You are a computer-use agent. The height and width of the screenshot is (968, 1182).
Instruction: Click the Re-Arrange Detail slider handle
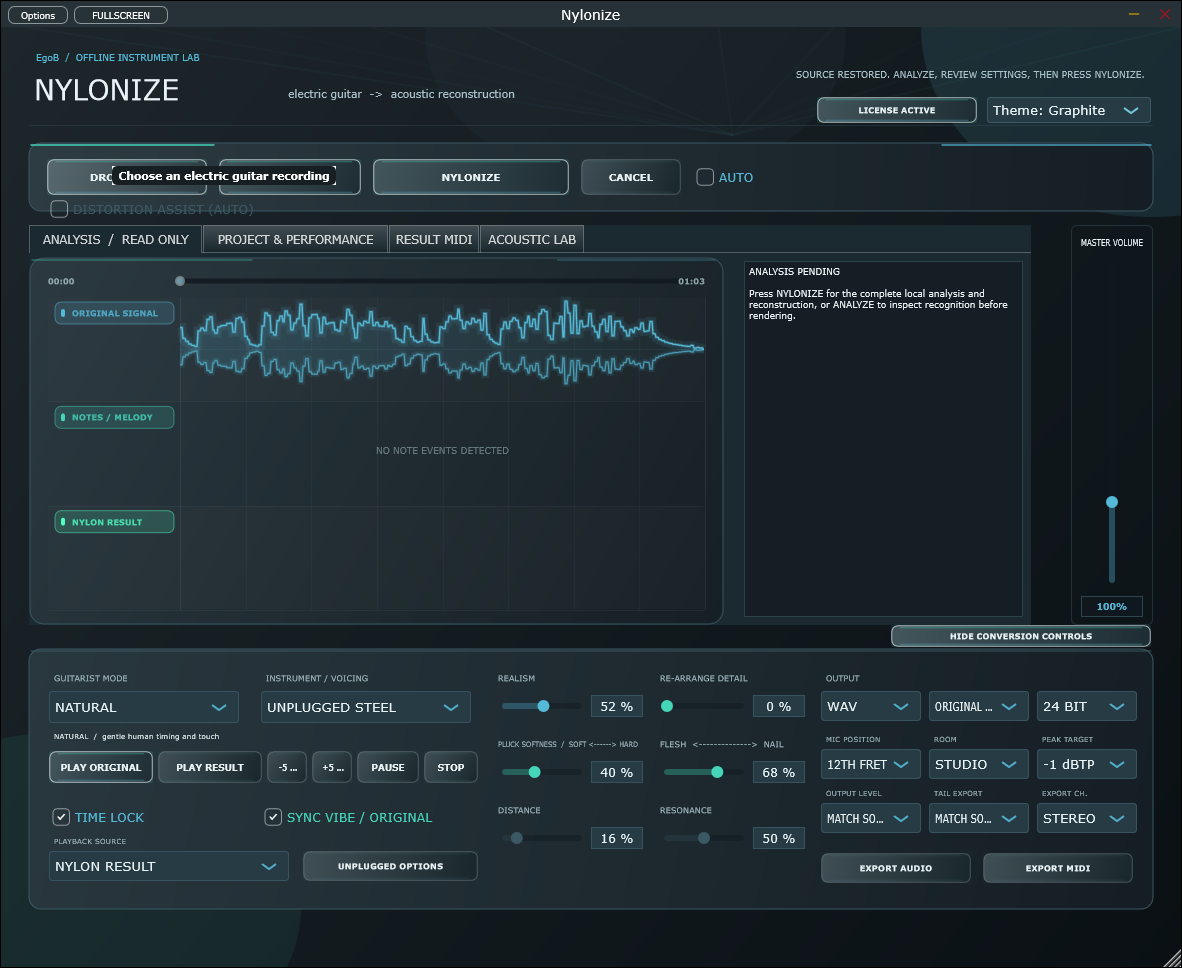click(666, 706)
